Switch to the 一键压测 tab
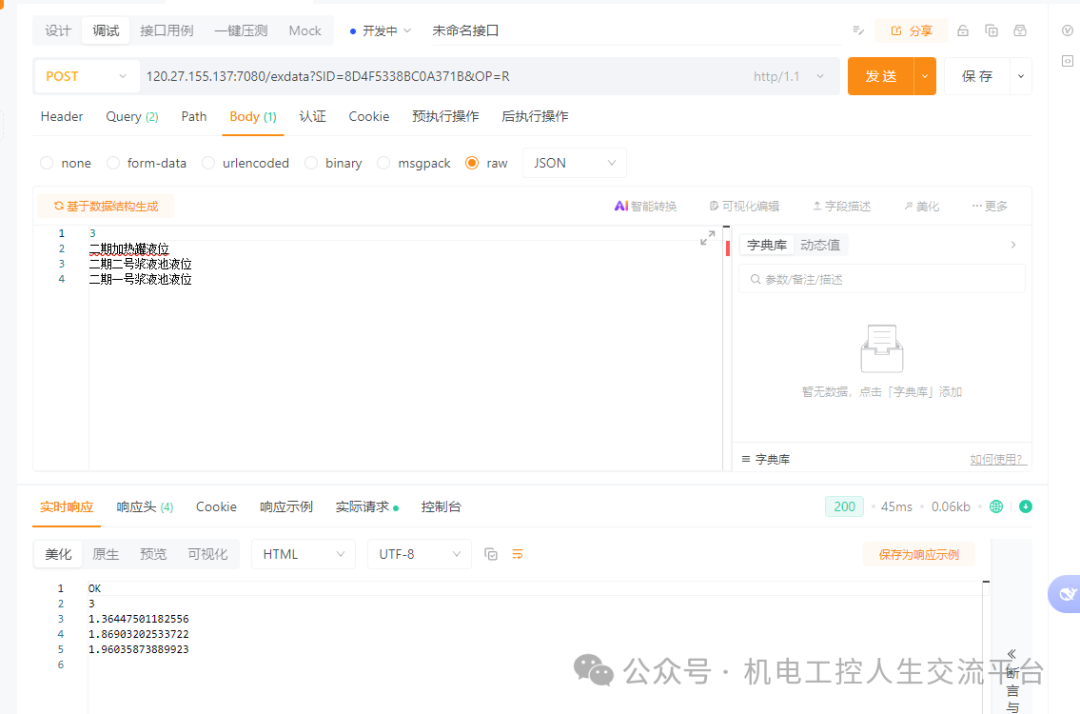 [x=241, y=31]
